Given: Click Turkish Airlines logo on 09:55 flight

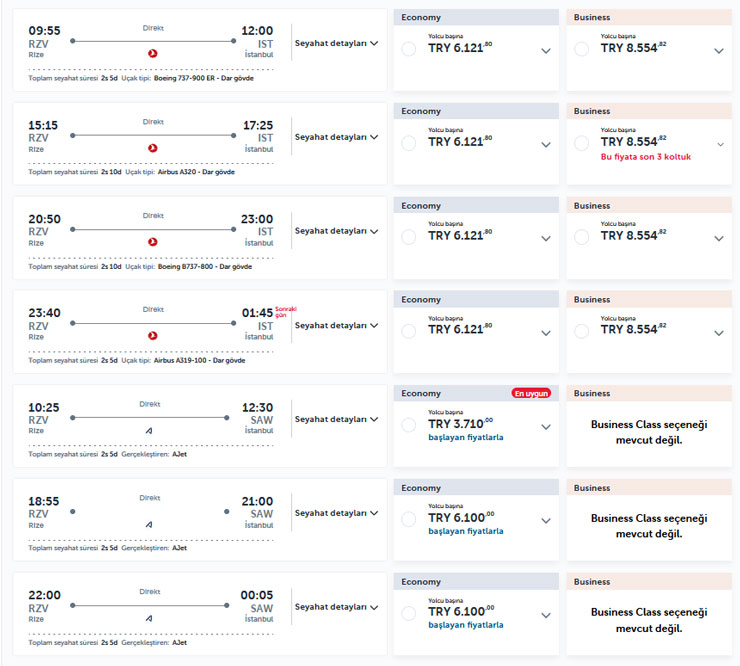Looking at the screenshot, I should tap(153, 53).
